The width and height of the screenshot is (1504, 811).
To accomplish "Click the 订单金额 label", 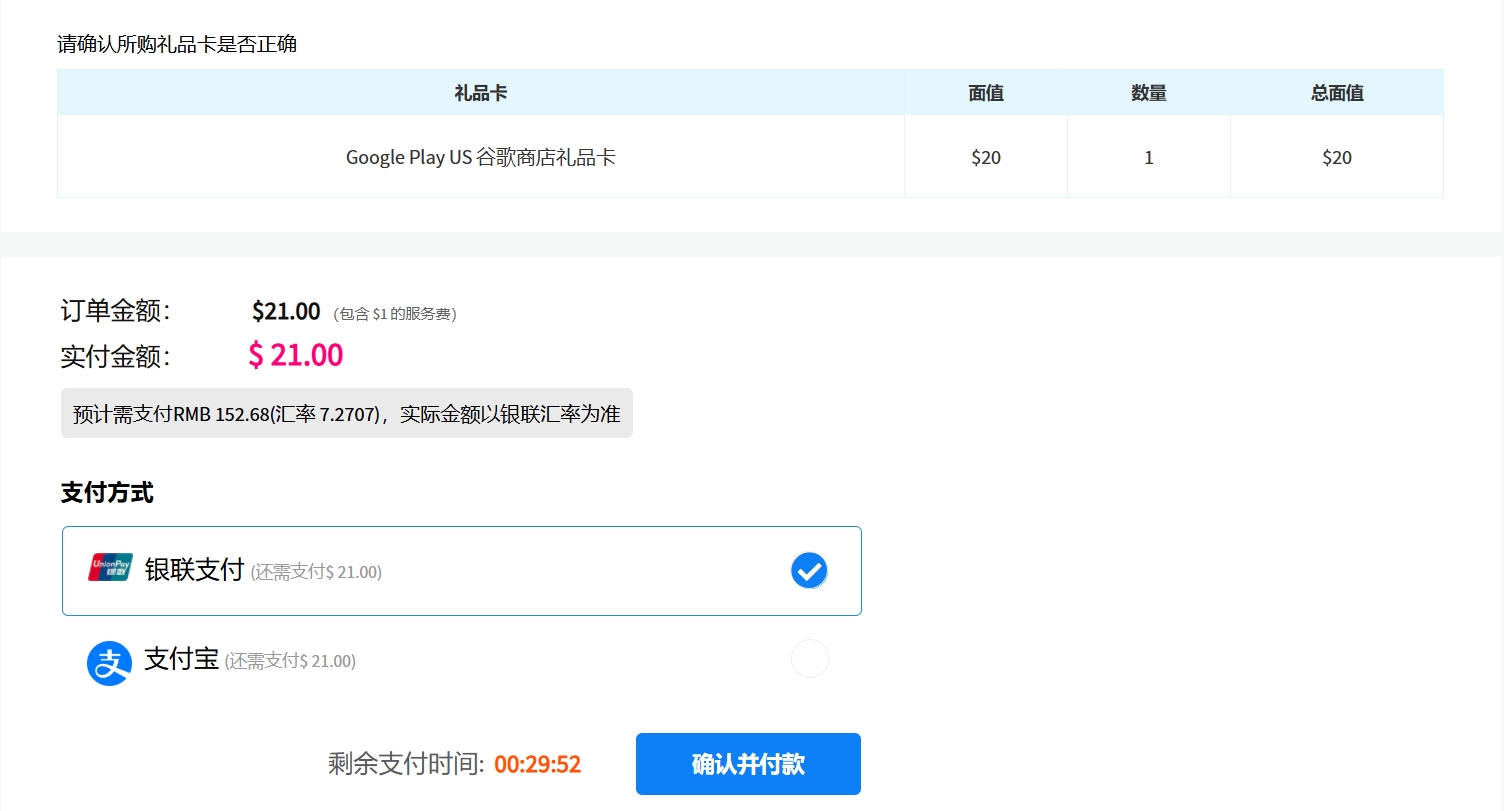I will (x=116, y=311).
